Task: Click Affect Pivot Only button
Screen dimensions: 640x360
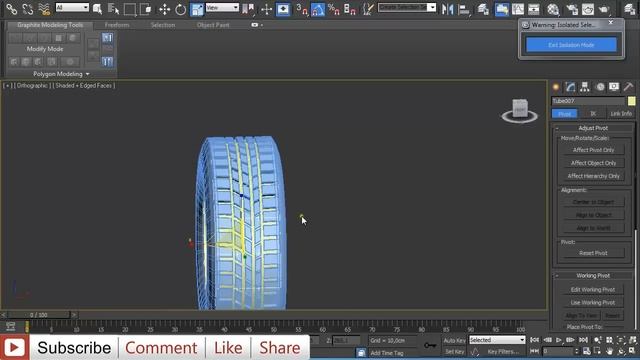Action: click(x=593, y=150)
